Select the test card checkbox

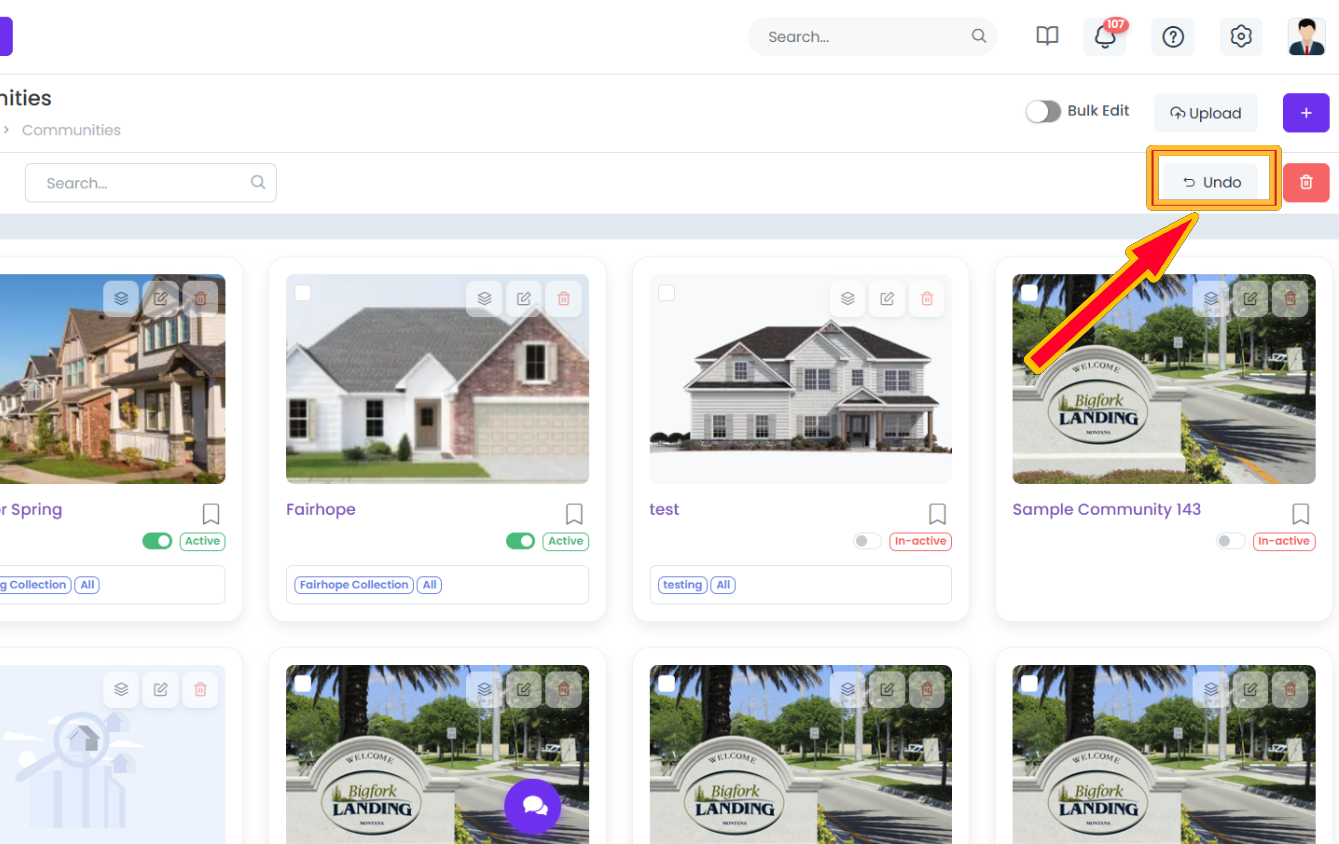666,293
